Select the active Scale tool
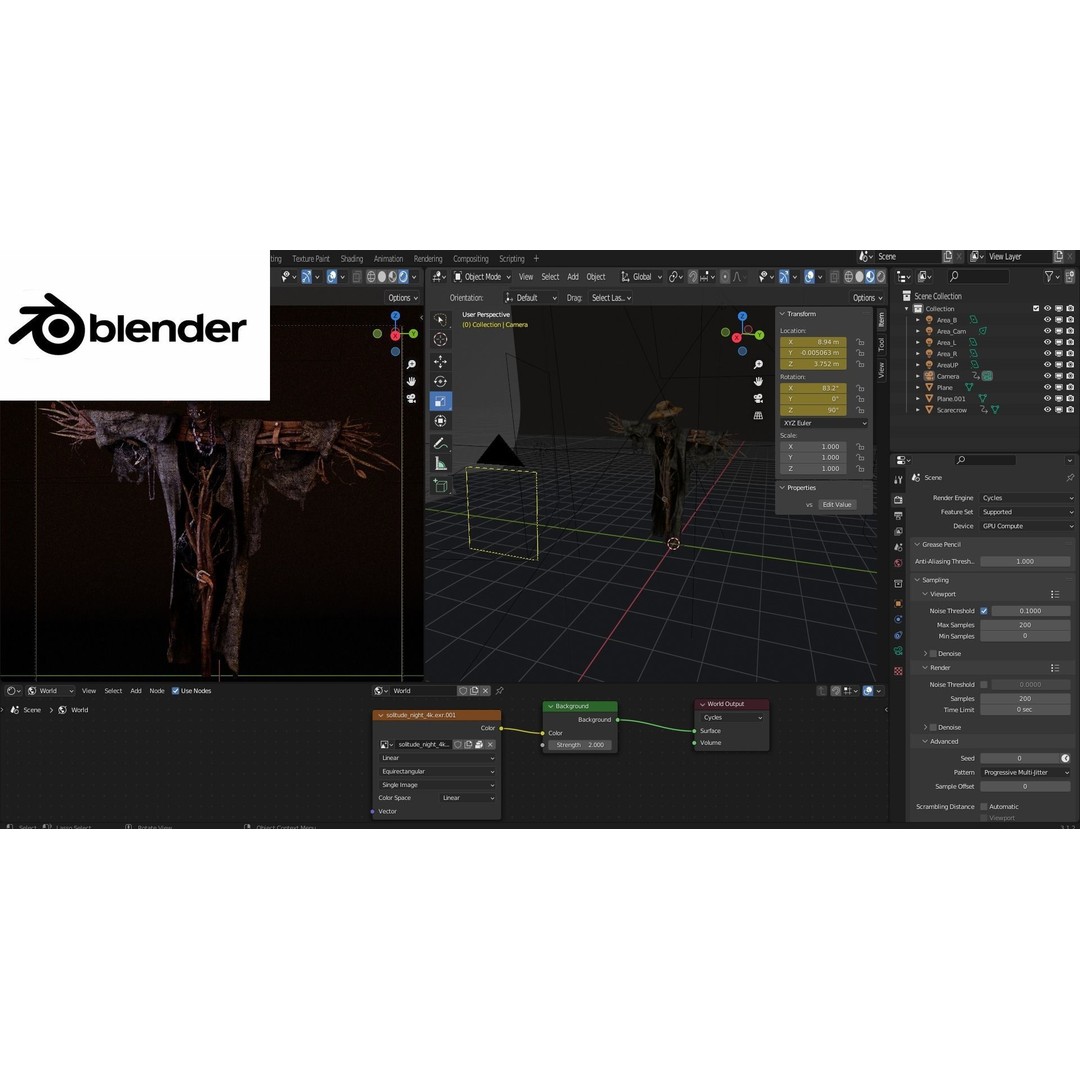The width and height of the screenshot is (1080, 1080). point(441,402)
